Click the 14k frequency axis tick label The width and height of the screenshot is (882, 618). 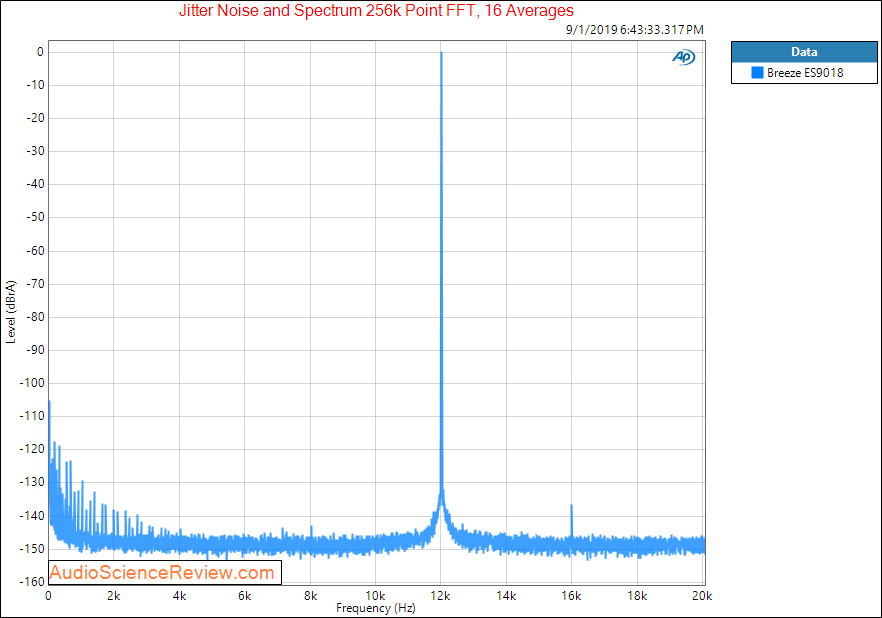(506, 596)
